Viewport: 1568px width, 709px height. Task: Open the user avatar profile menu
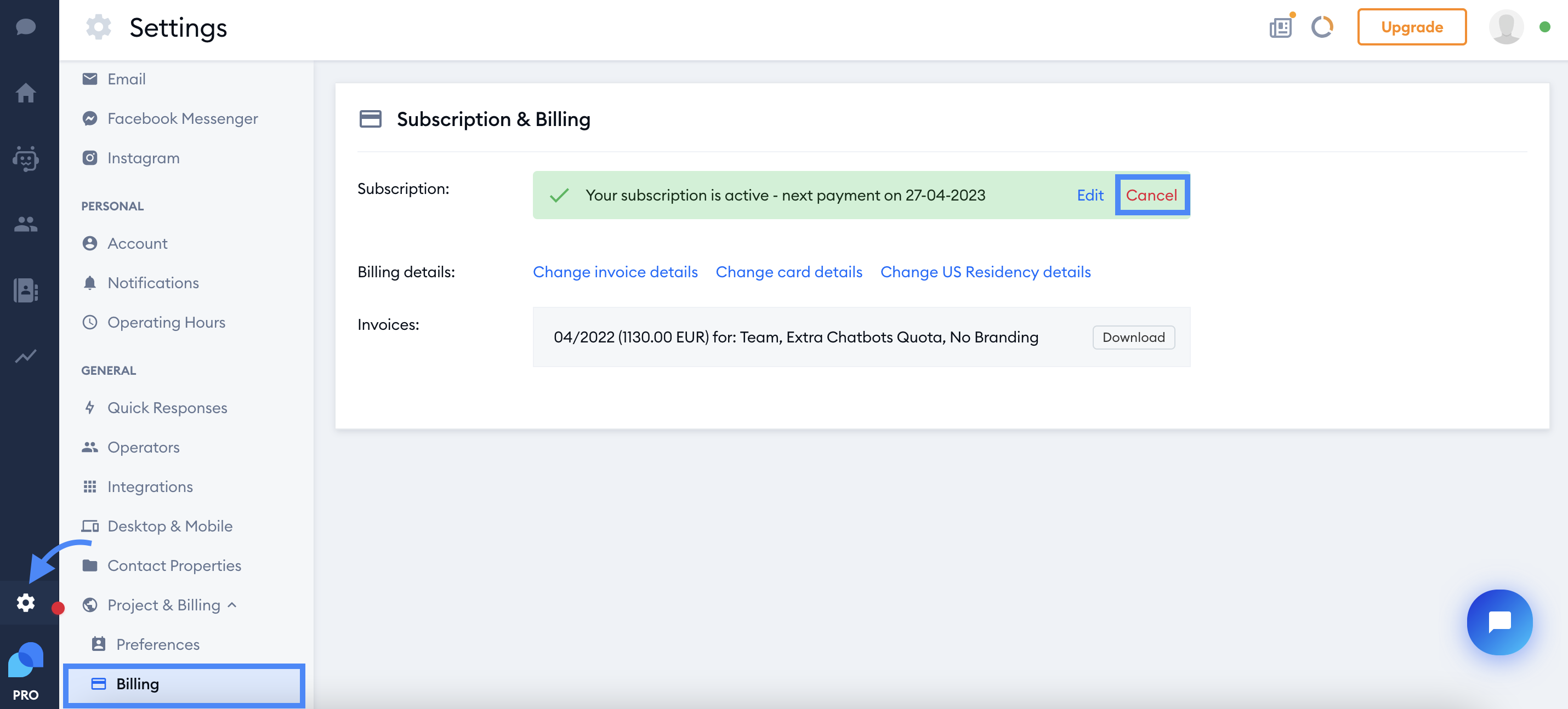pos(1506,27)
